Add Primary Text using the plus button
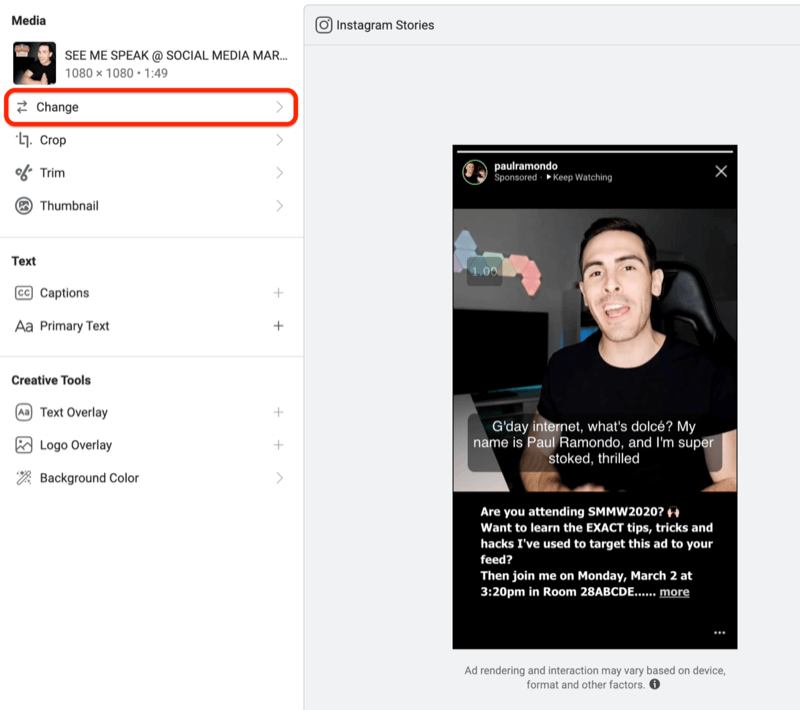This screenshot has width=800, height=710. coord(278,326)
